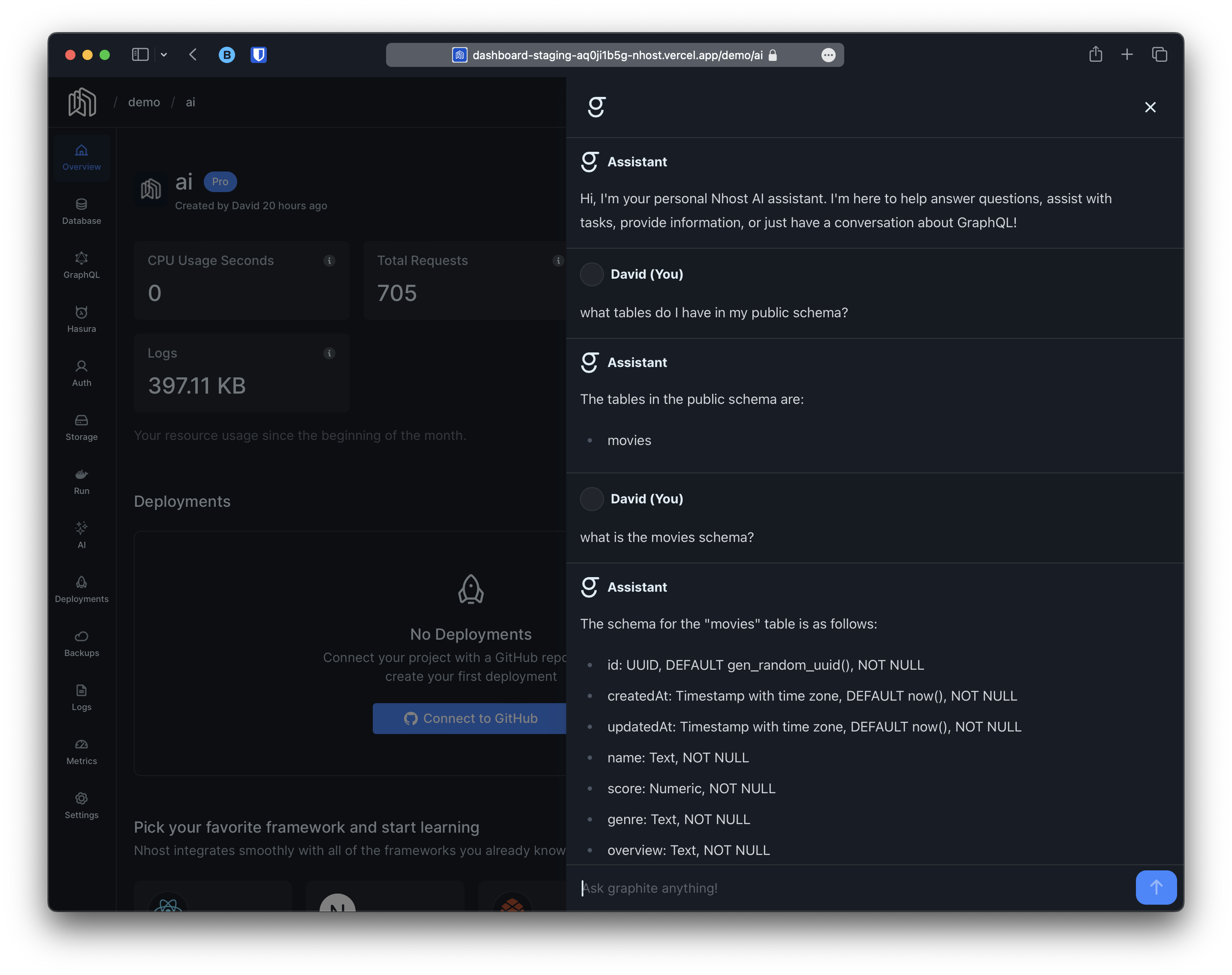Open the AI sidebar section
The image size is (1232, 975).
(x=81, y=536)
